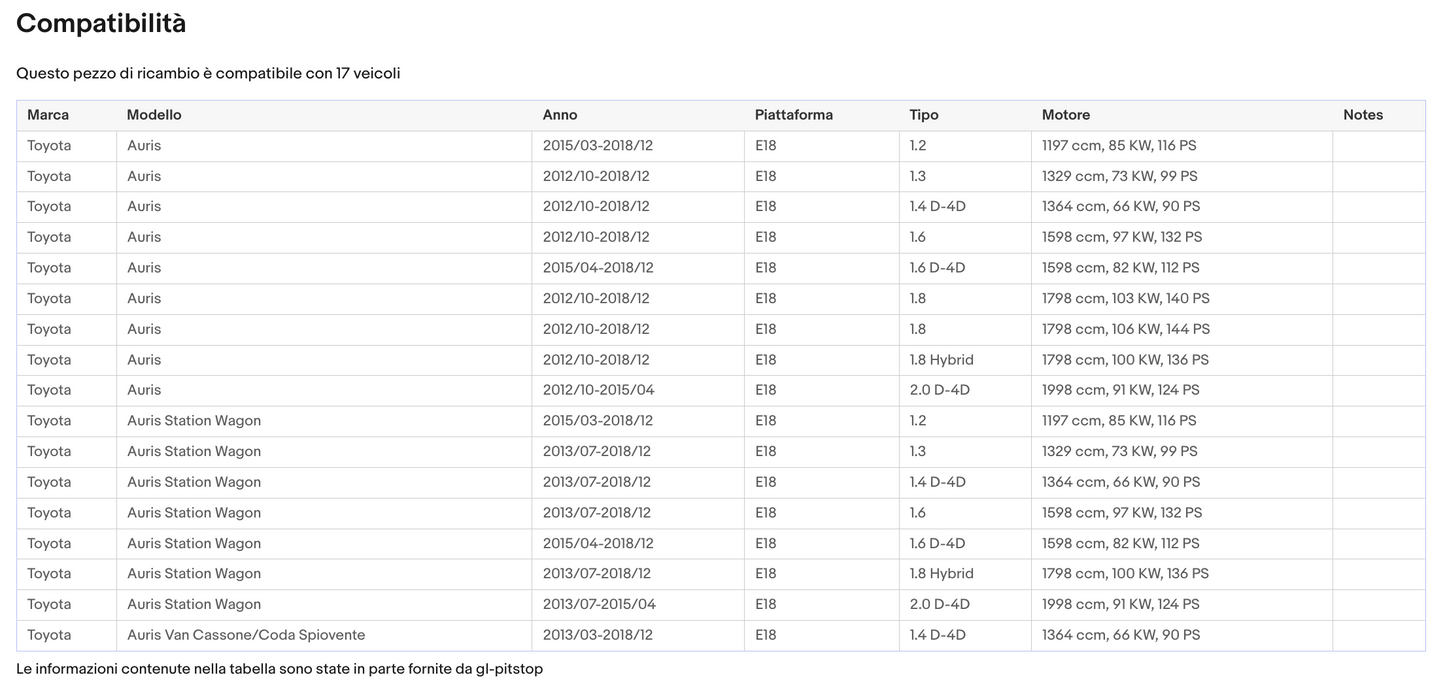
Task: Click the Compatibilità section heading
Action: (101, 24)
